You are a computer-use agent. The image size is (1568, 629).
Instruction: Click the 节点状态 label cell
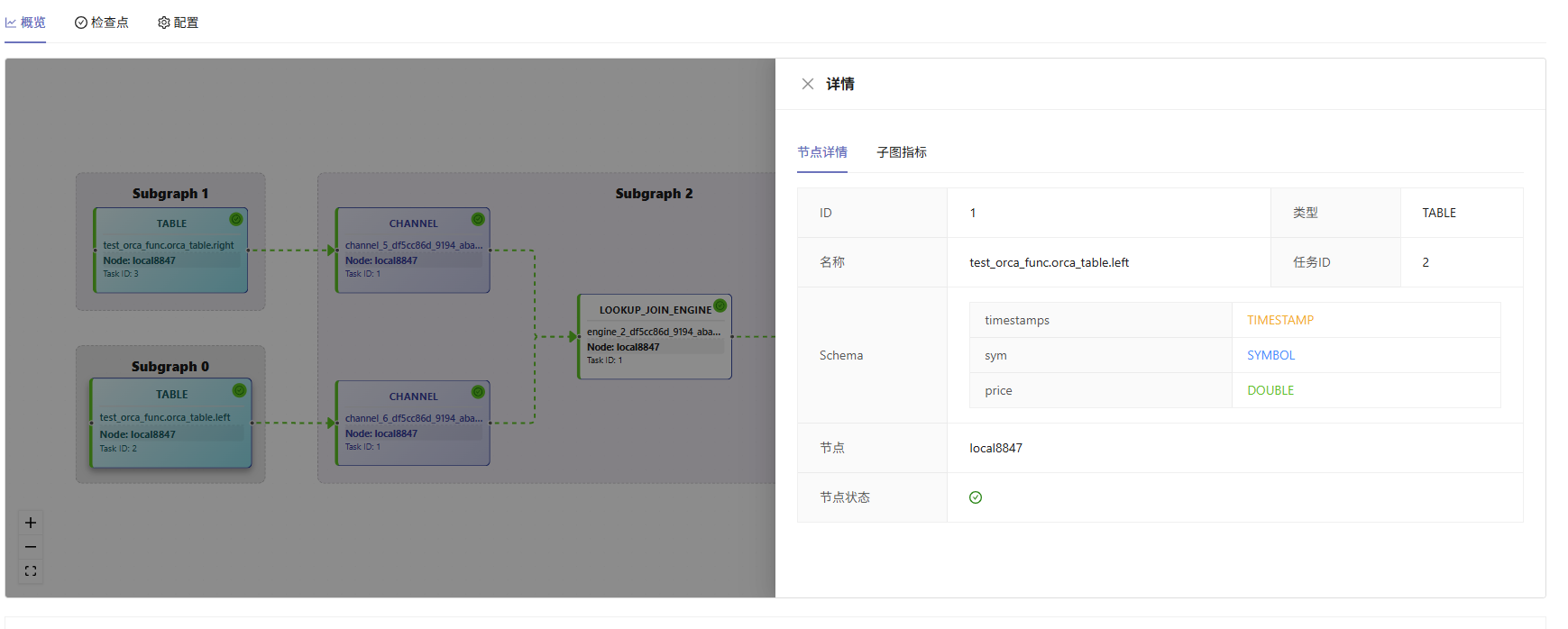pyautogui.click(x=872, y=497)
